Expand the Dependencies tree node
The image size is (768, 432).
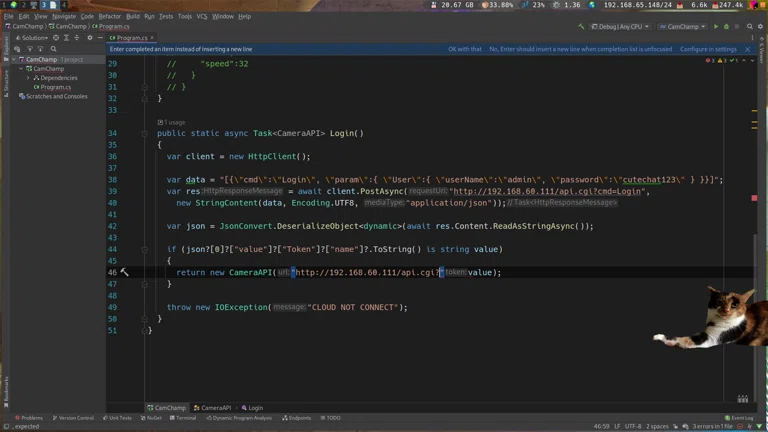click(28, 78)
